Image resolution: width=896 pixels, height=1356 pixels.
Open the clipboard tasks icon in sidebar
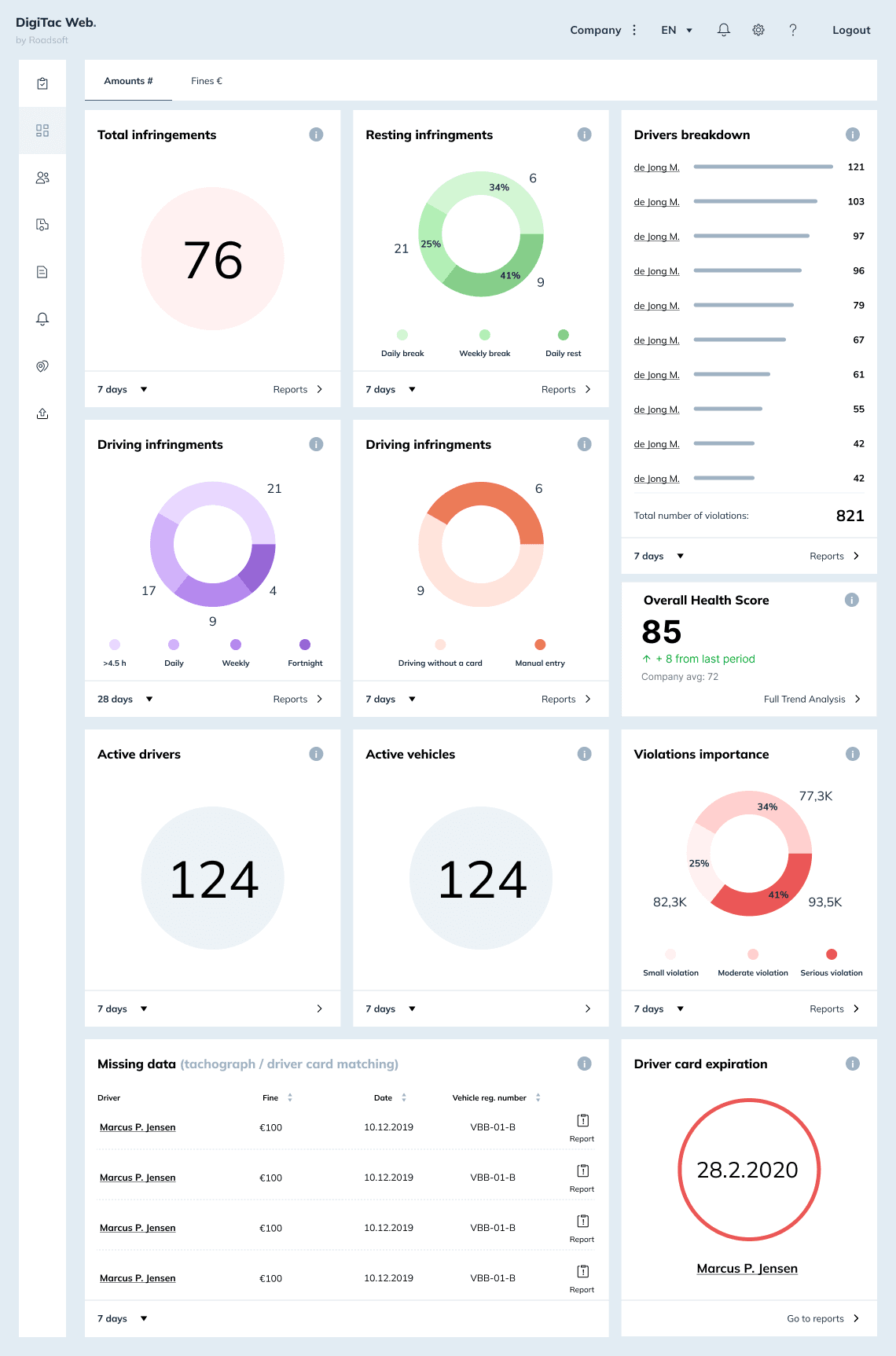[42, 83]
